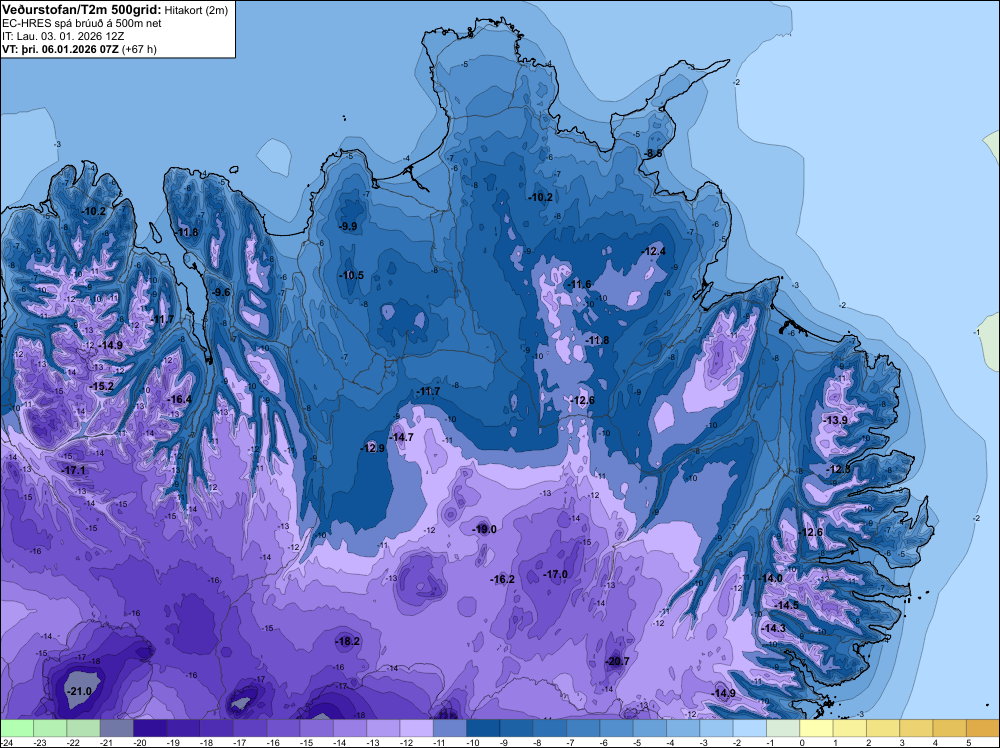This screenshot has height=748, width=1000.
Task: Click the -10.5 temperature value
Action: click(351, 275)
